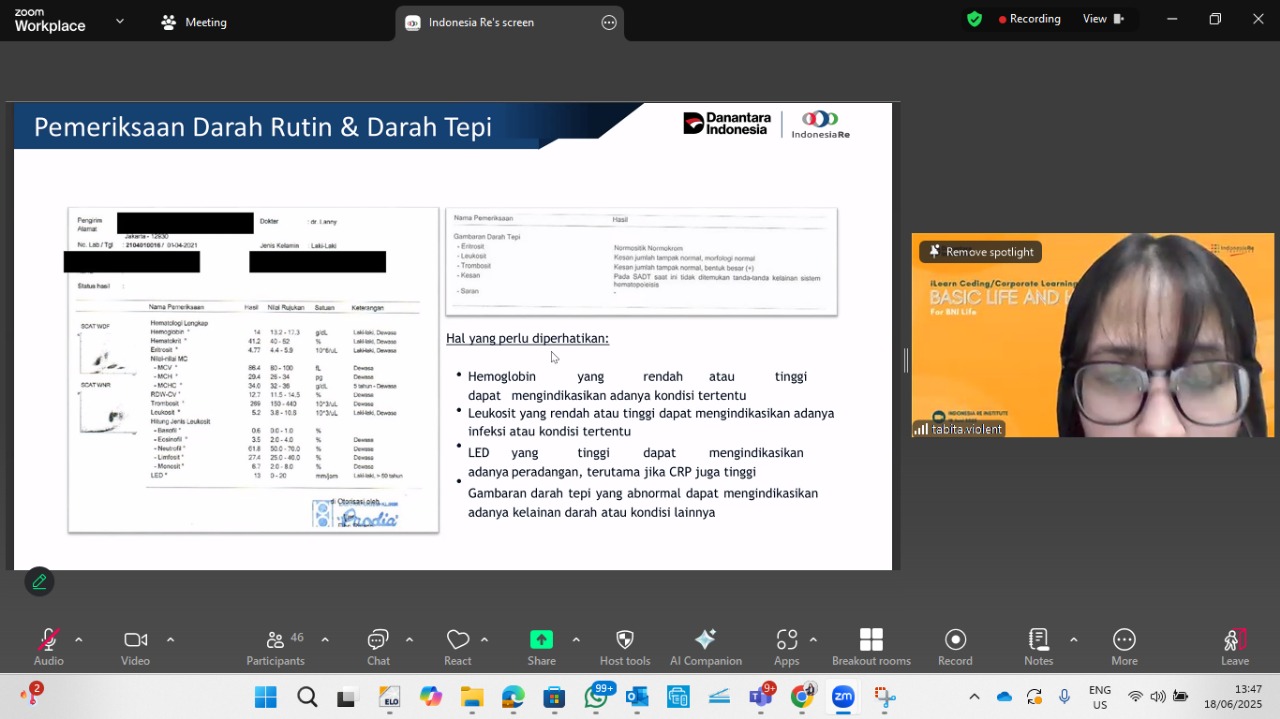This screenshot has width=1280, height=719.
Task: Open Google Chrome from the taskbar
Action: 802,697
